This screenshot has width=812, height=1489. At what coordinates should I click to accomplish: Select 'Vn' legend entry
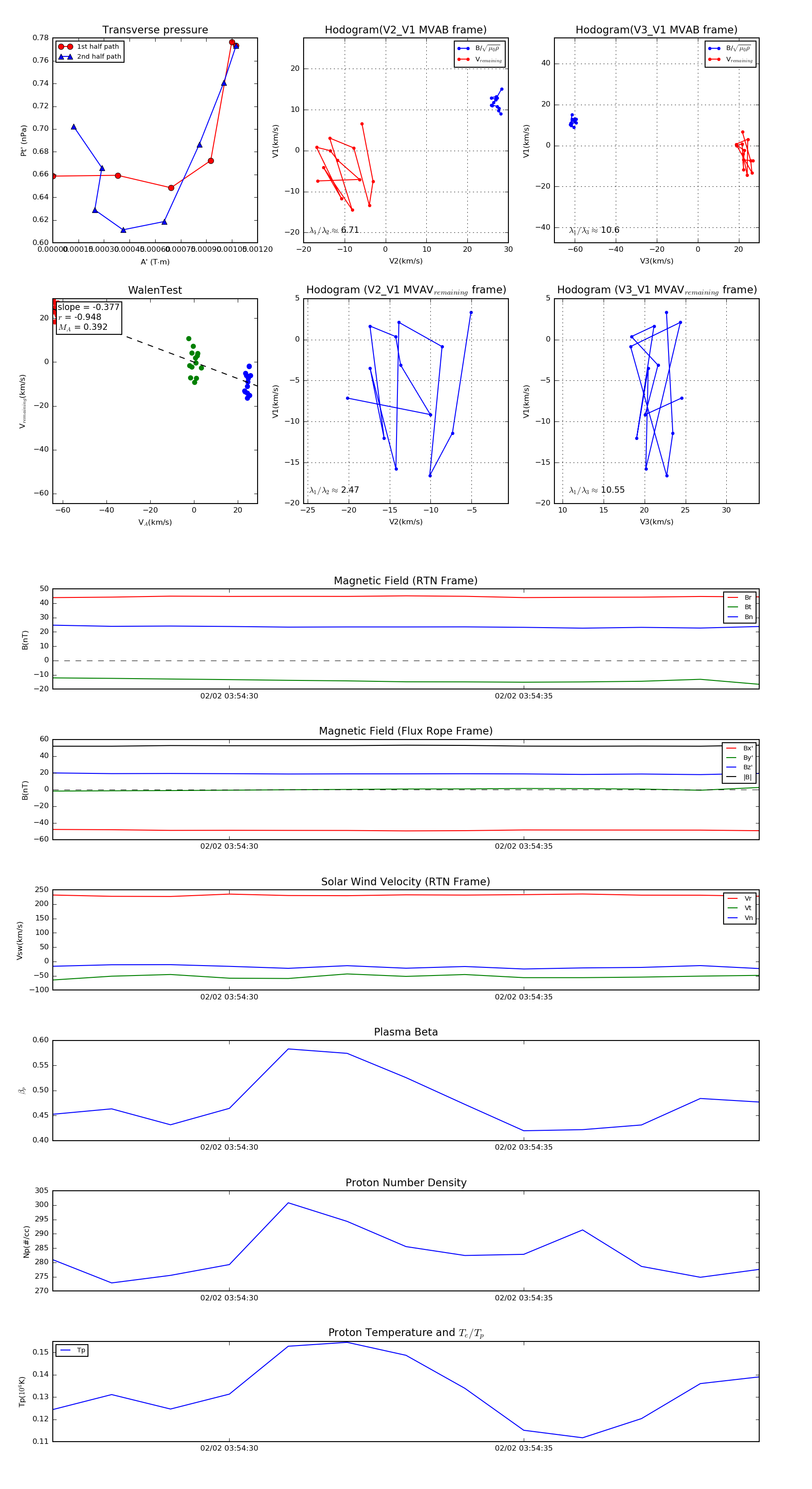click(x=740, y=918)
